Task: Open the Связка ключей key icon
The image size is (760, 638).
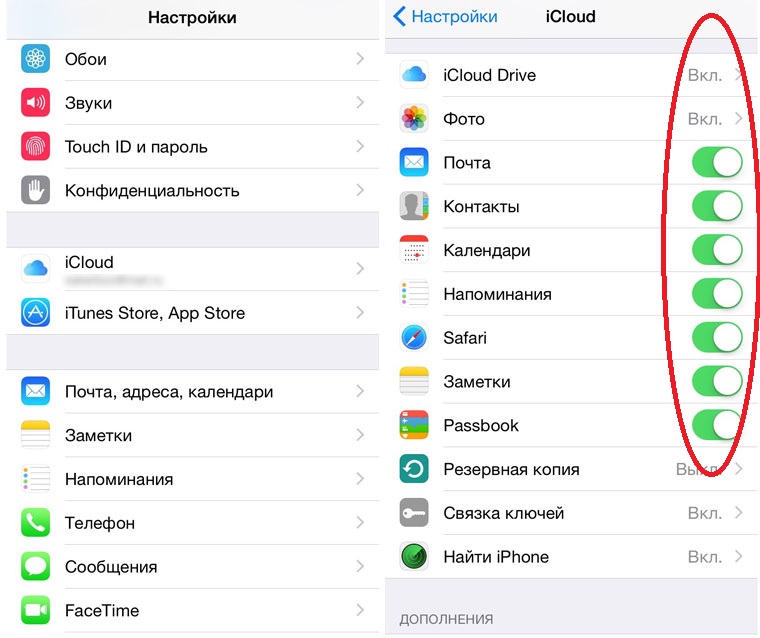Action: coord(414,512)
